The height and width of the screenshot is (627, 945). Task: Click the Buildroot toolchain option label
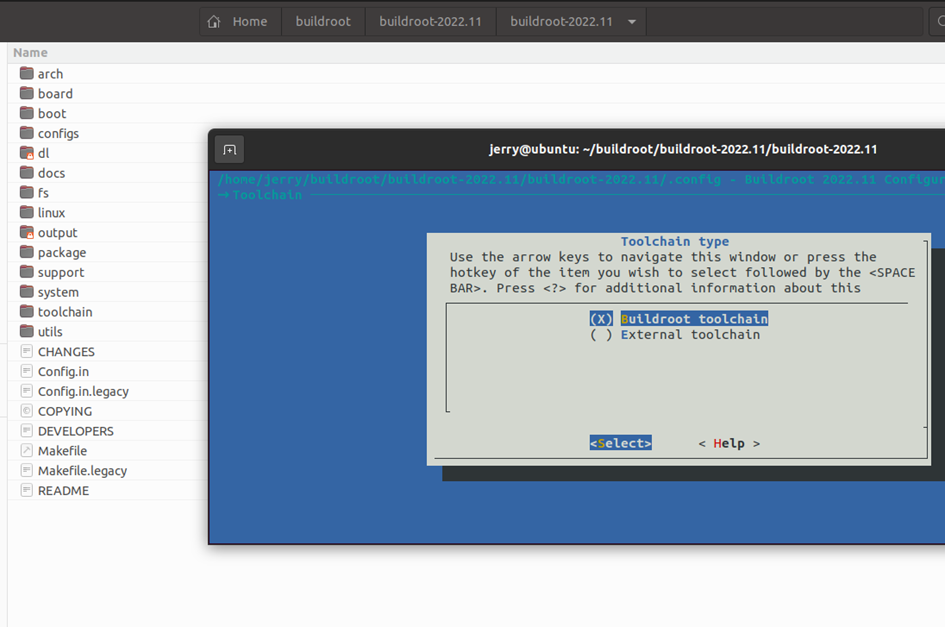click(x=694, y=319)
